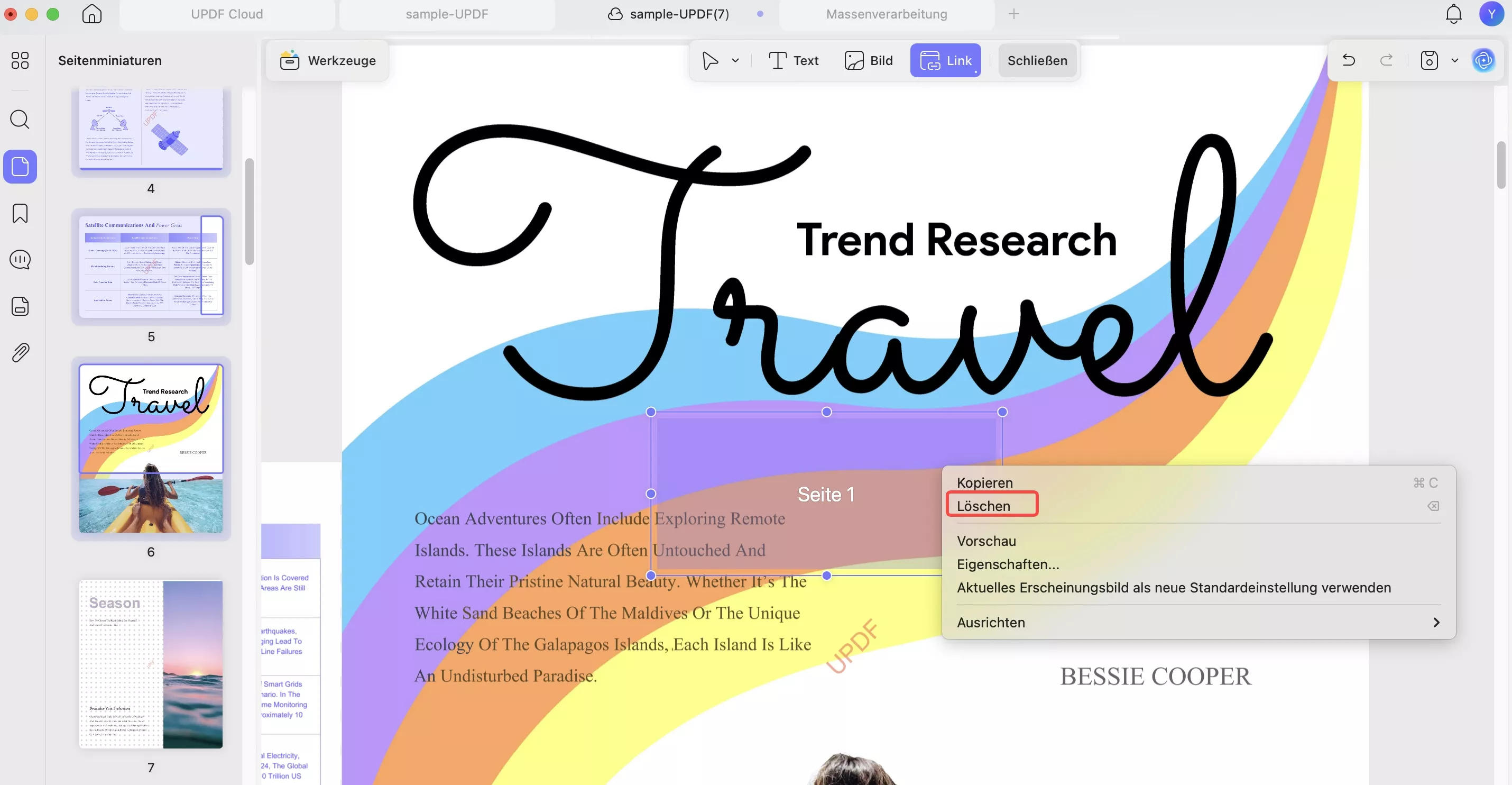Add a new tab with plus

[x=1013, y=14]
